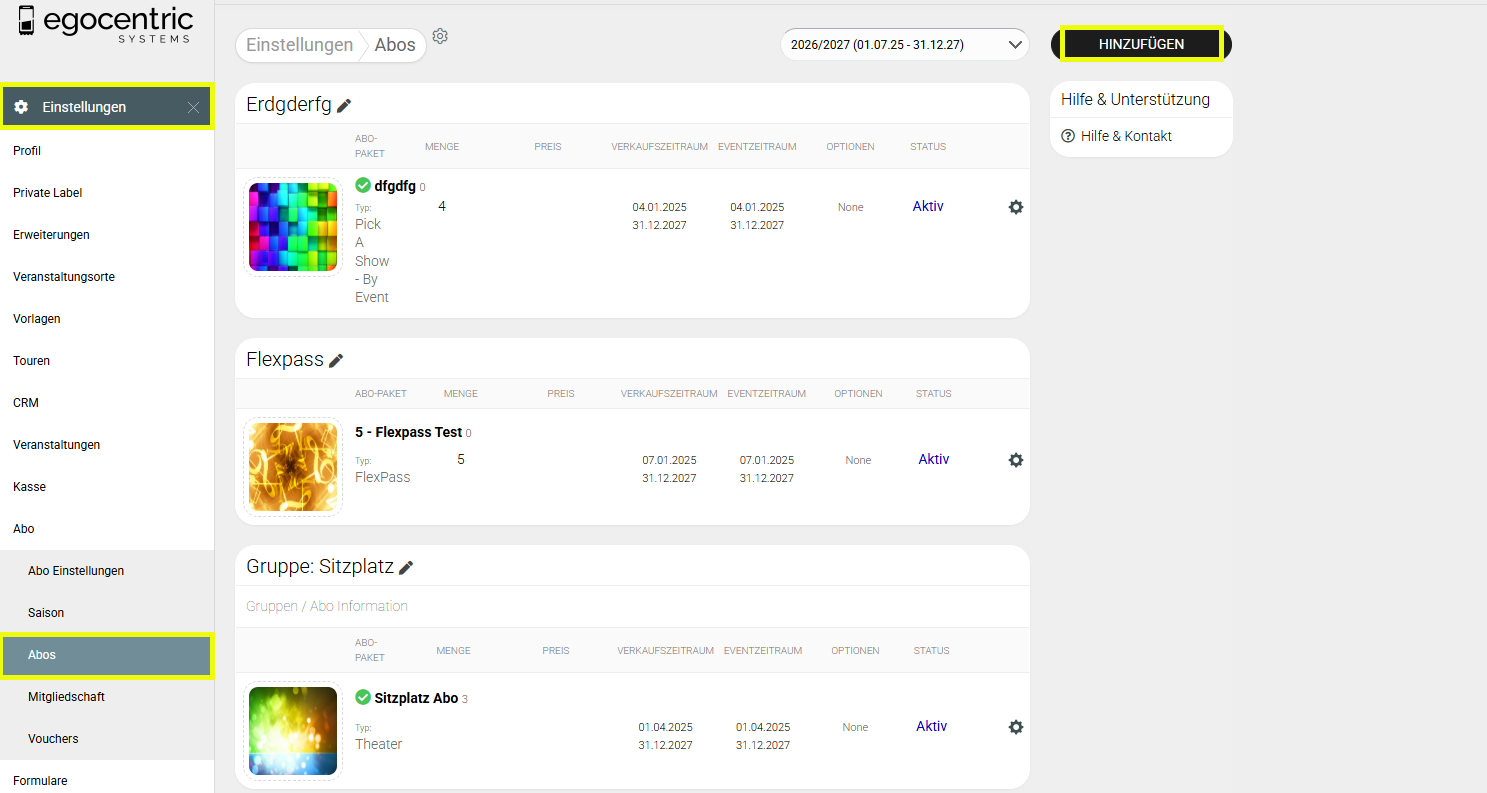Close Einstellungen panel with X icon

(x=193, y=107)
